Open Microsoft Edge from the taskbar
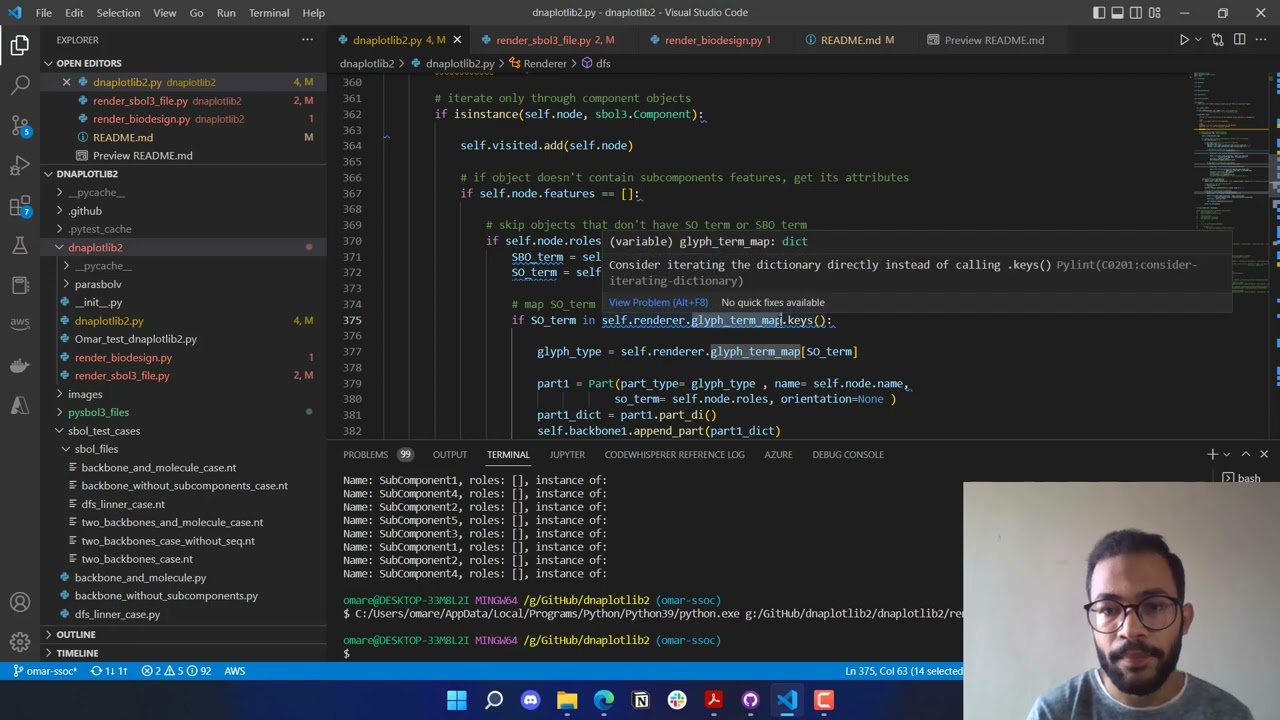 pos(604,700)
